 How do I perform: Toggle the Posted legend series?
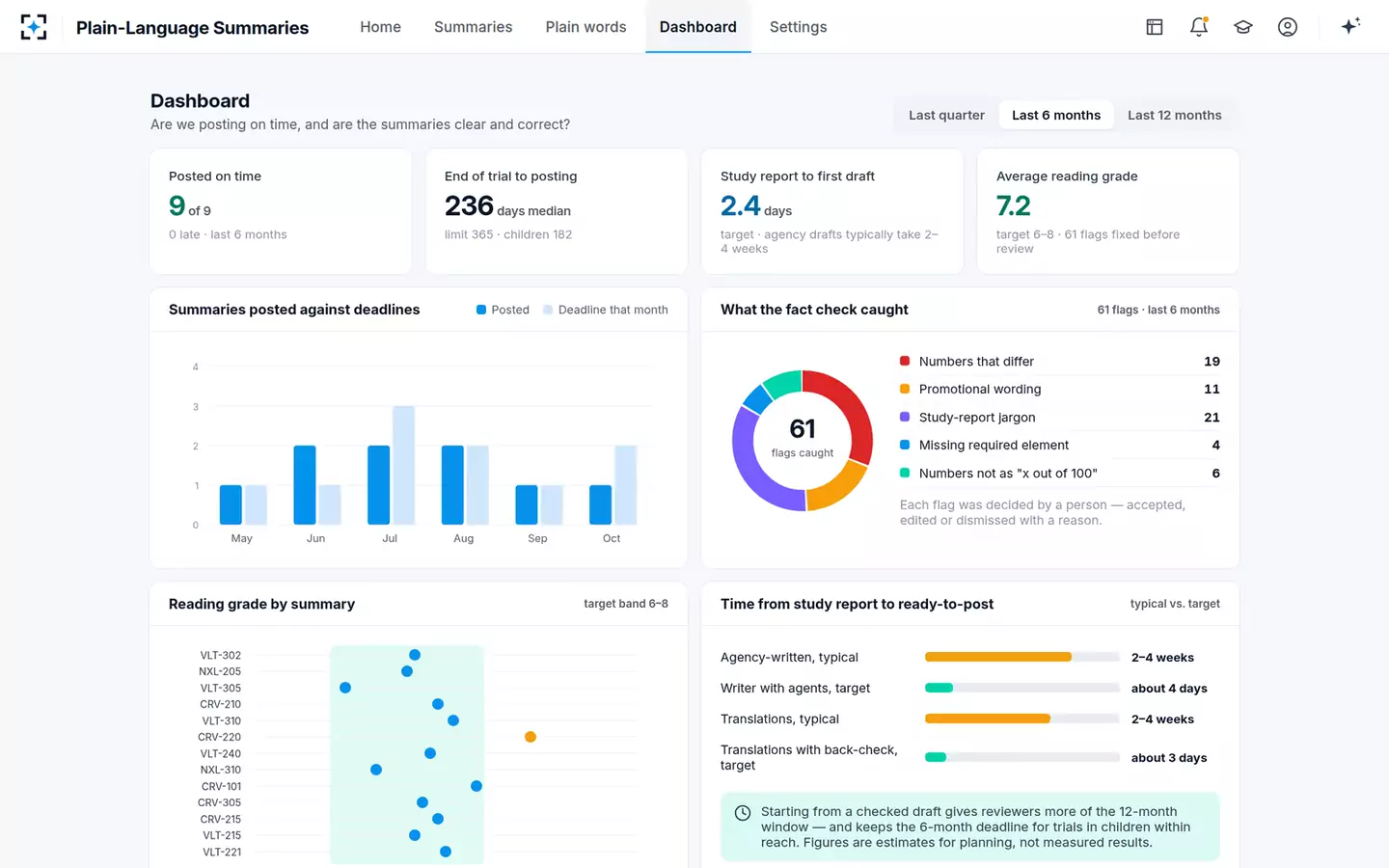pyautogui.click(x=503, y=310)
